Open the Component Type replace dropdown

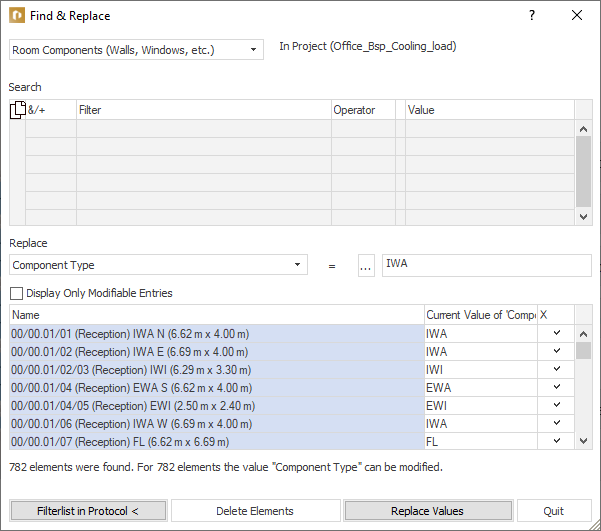[x=158, y=265]
